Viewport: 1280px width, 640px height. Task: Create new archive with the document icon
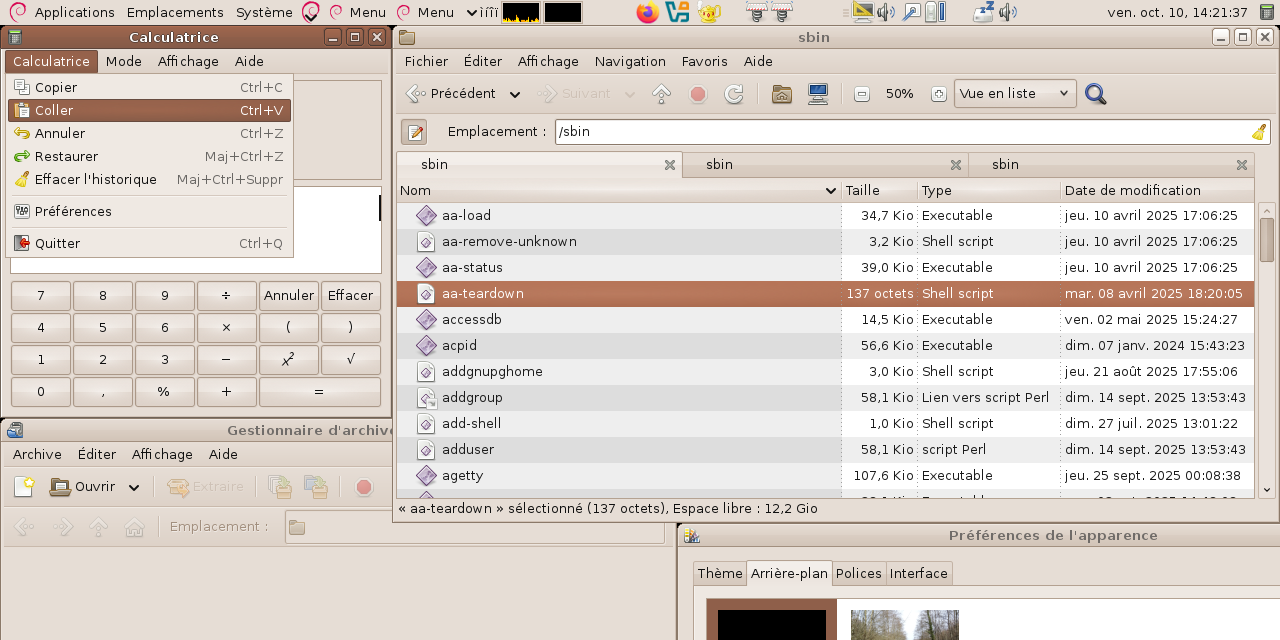point(24,487)
